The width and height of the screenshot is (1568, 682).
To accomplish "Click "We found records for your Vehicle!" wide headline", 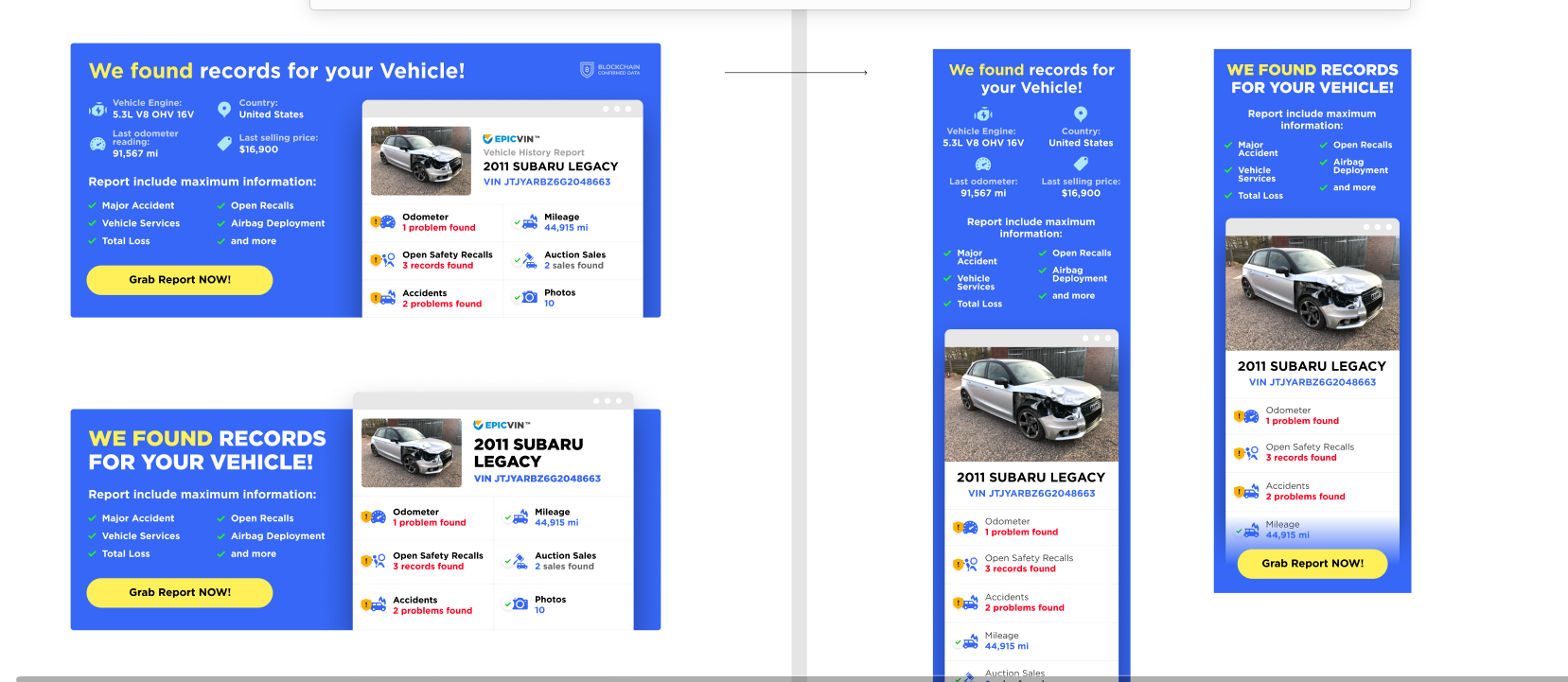I will (276, 71).
